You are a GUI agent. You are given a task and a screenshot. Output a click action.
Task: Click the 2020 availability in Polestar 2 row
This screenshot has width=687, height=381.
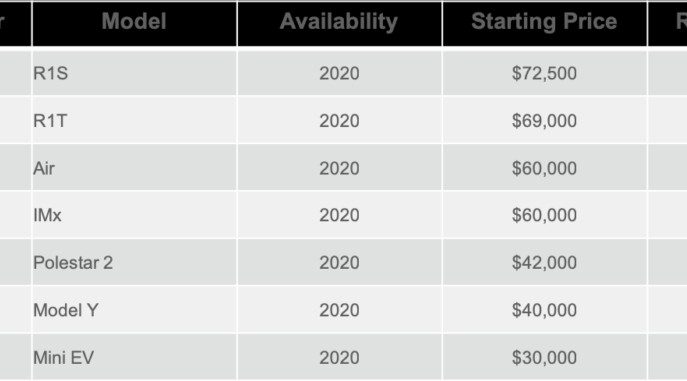340,262
